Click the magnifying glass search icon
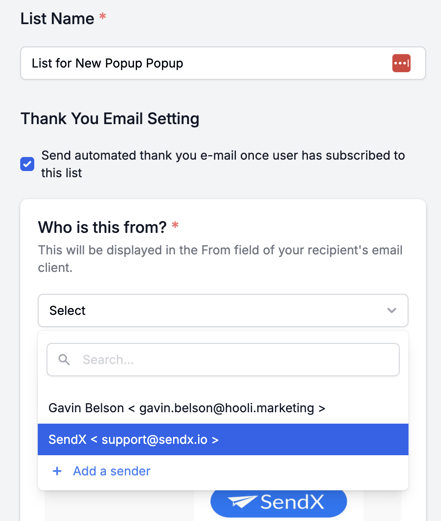This screenshot has height=521, width=441. (x=64, y=359)
